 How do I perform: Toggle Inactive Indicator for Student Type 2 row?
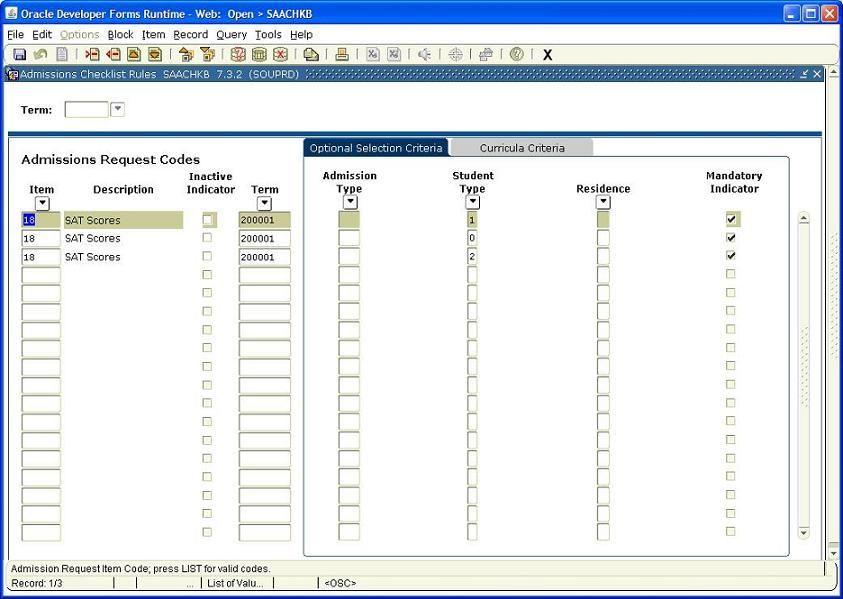208,256
